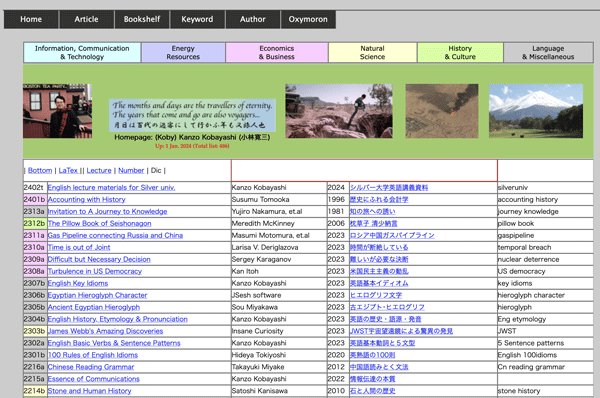Open 100 Rules of English Idioms
Image resolution: width=600 pixels, height=398 pixels.
93,355
